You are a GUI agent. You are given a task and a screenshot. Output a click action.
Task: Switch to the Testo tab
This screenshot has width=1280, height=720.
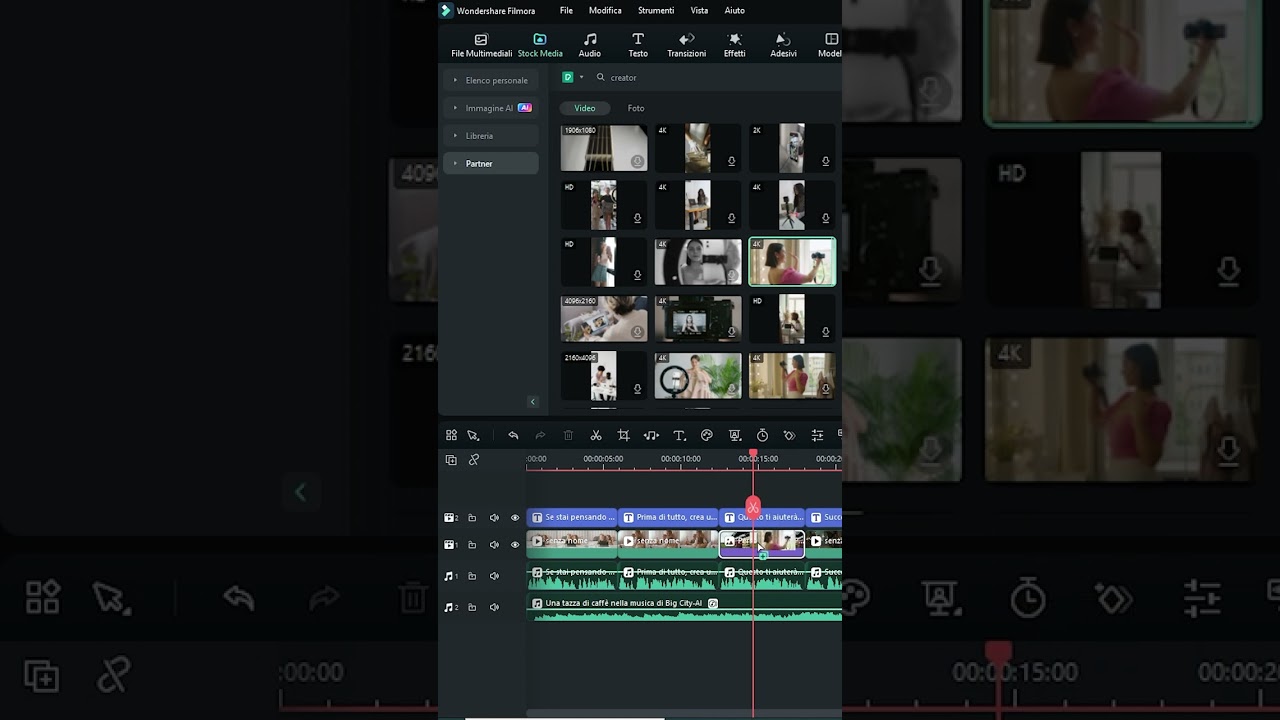pos(638,45)
